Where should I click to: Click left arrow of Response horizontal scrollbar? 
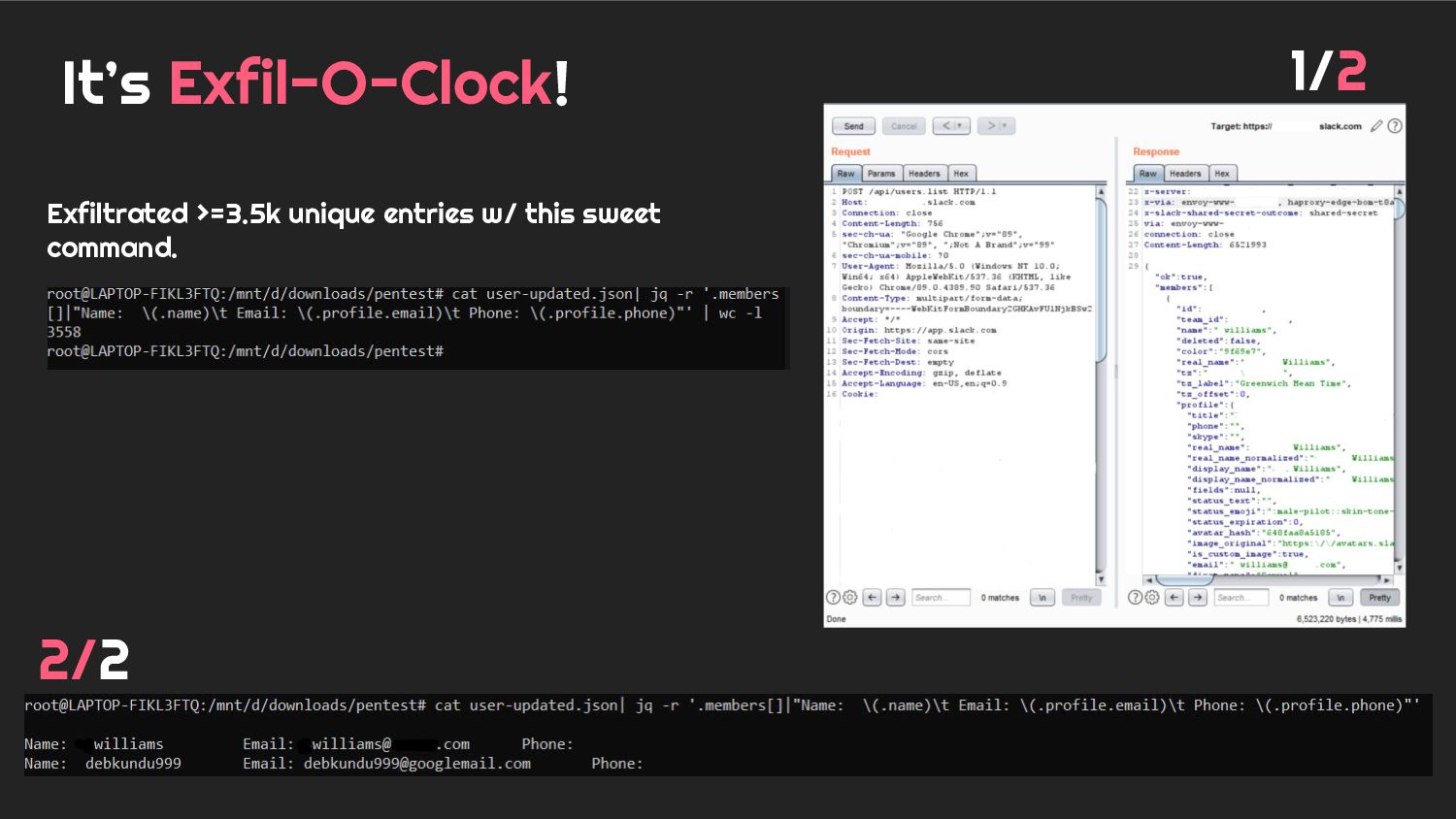click(x=1148, y=580)
